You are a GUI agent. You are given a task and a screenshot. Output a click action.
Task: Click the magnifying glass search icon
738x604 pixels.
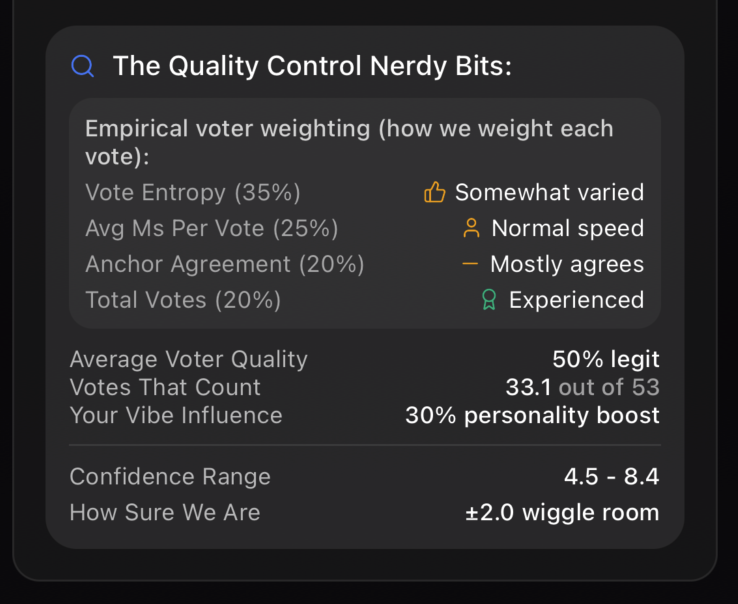pos(83,67)
